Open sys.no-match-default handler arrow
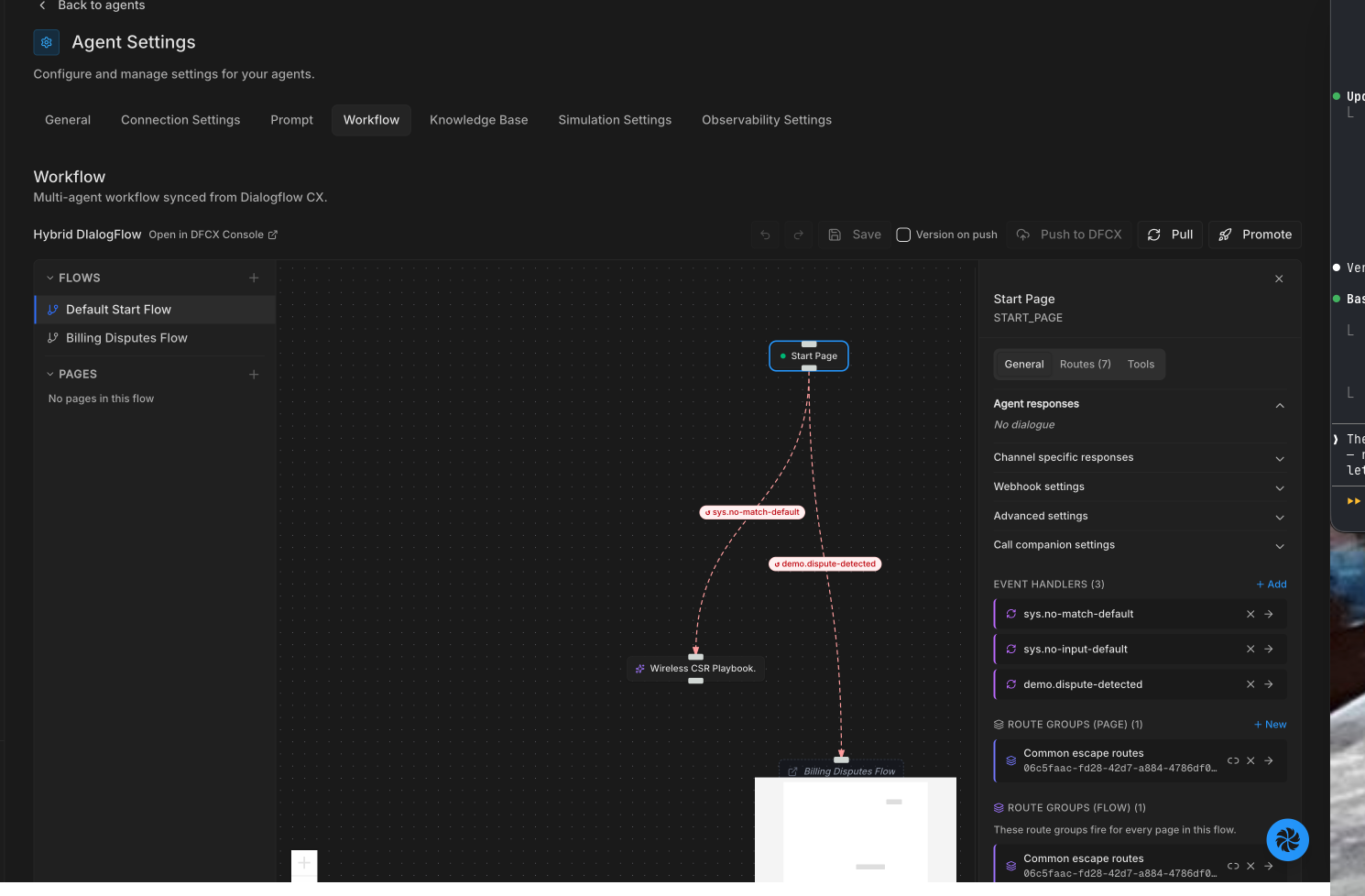Image resolution: width=1365 pixels, height=896 pixels. pos(1269,614)
